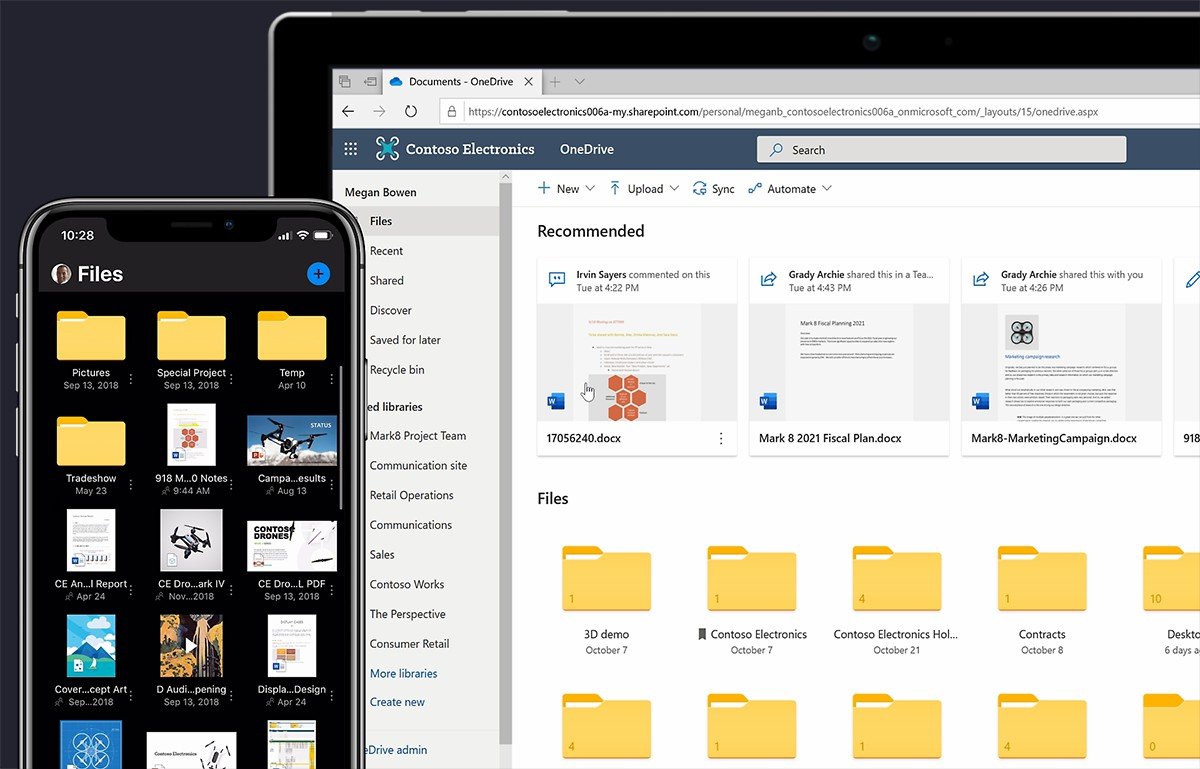The width and height of the screenshot is (1200, 769).
Task: Open Special Project folder on phone
Action: tap(191, 336)
